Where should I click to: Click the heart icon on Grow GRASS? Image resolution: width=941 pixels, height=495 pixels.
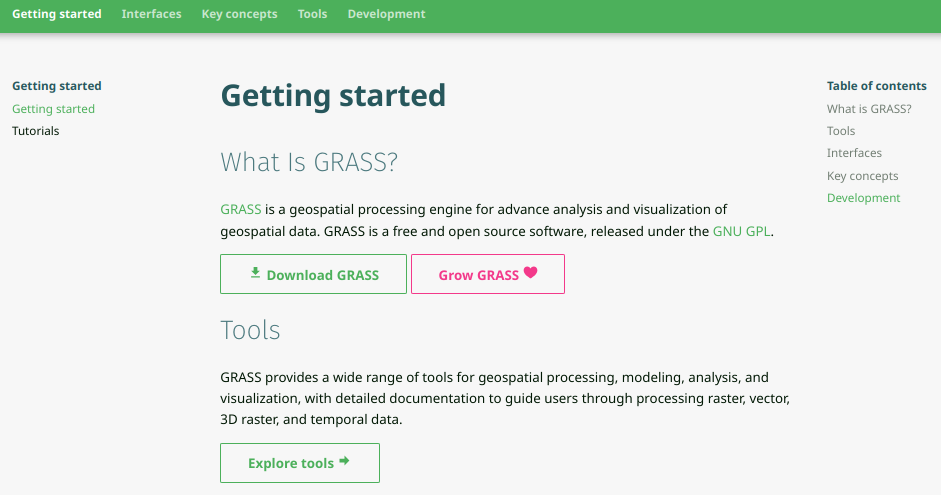[x=530, y=273]
